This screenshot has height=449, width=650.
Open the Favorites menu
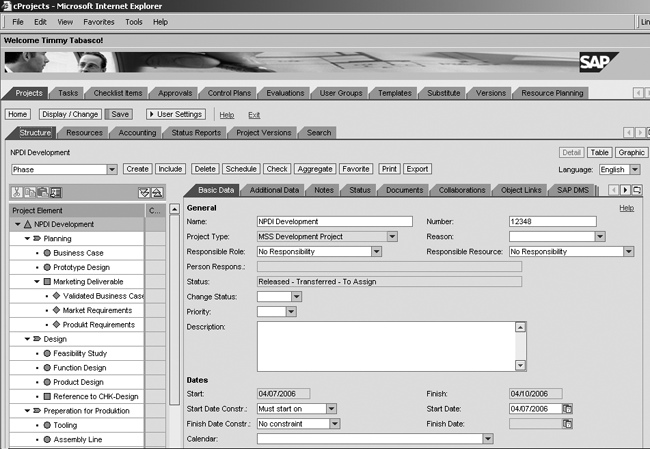coord(99,22)
